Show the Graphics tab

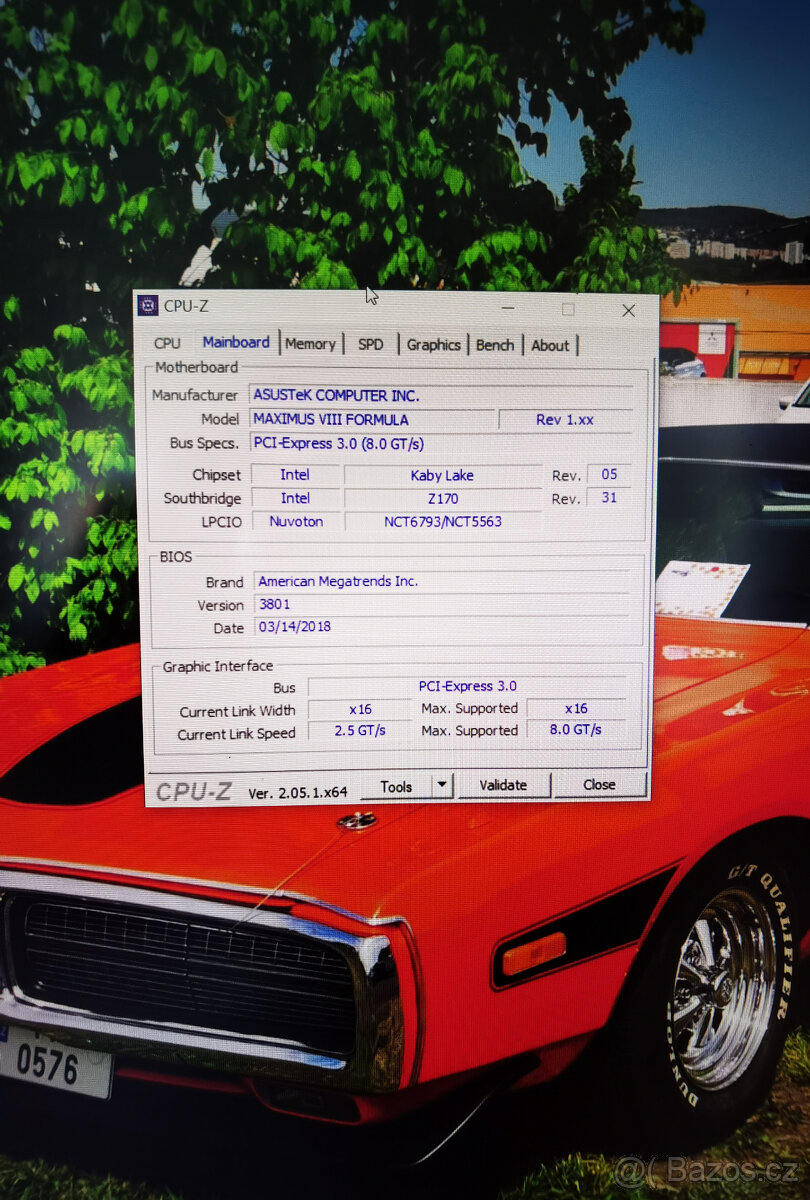coord(433,345)
